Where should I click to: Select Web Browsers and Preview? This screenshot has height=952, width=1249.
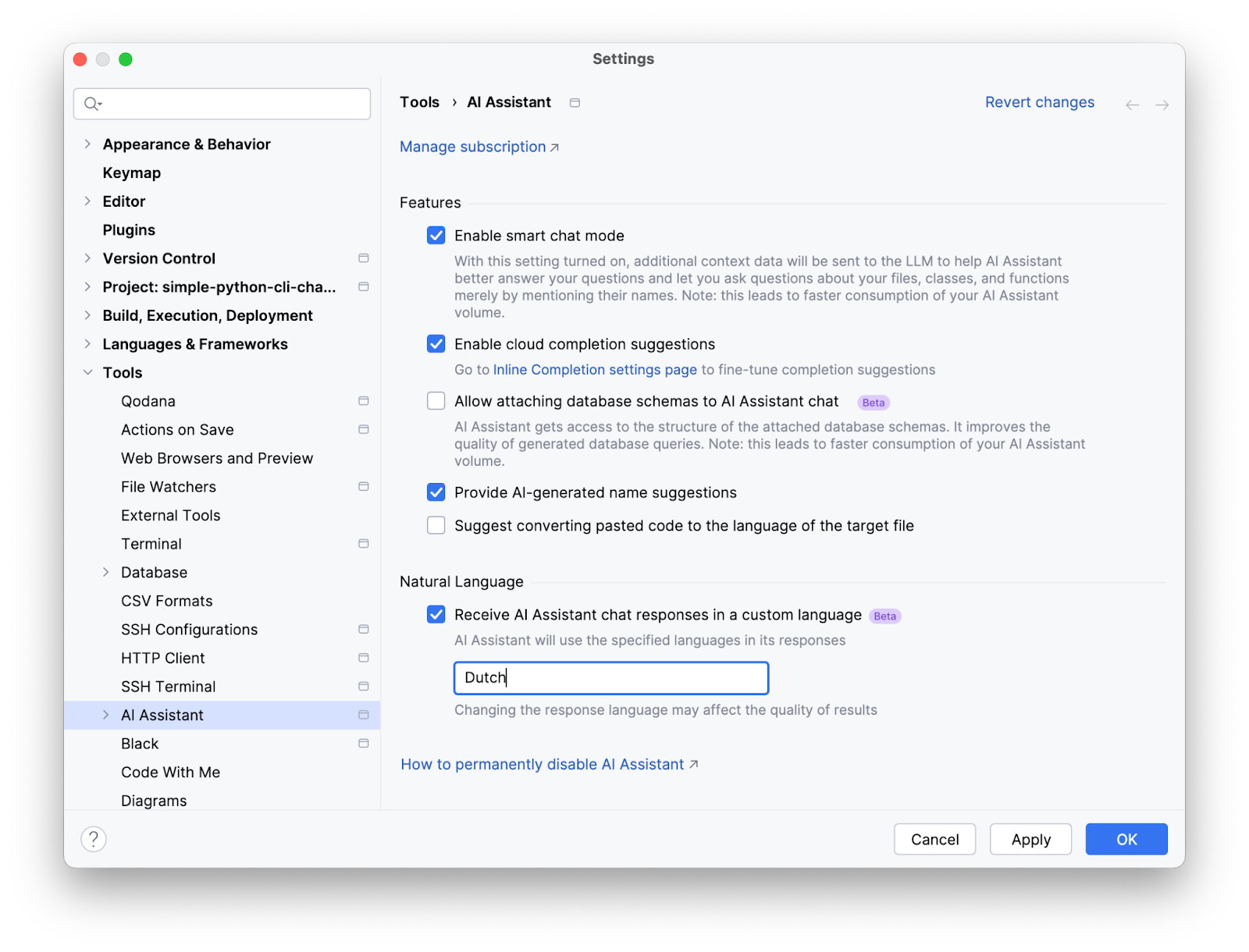point(217,459)
